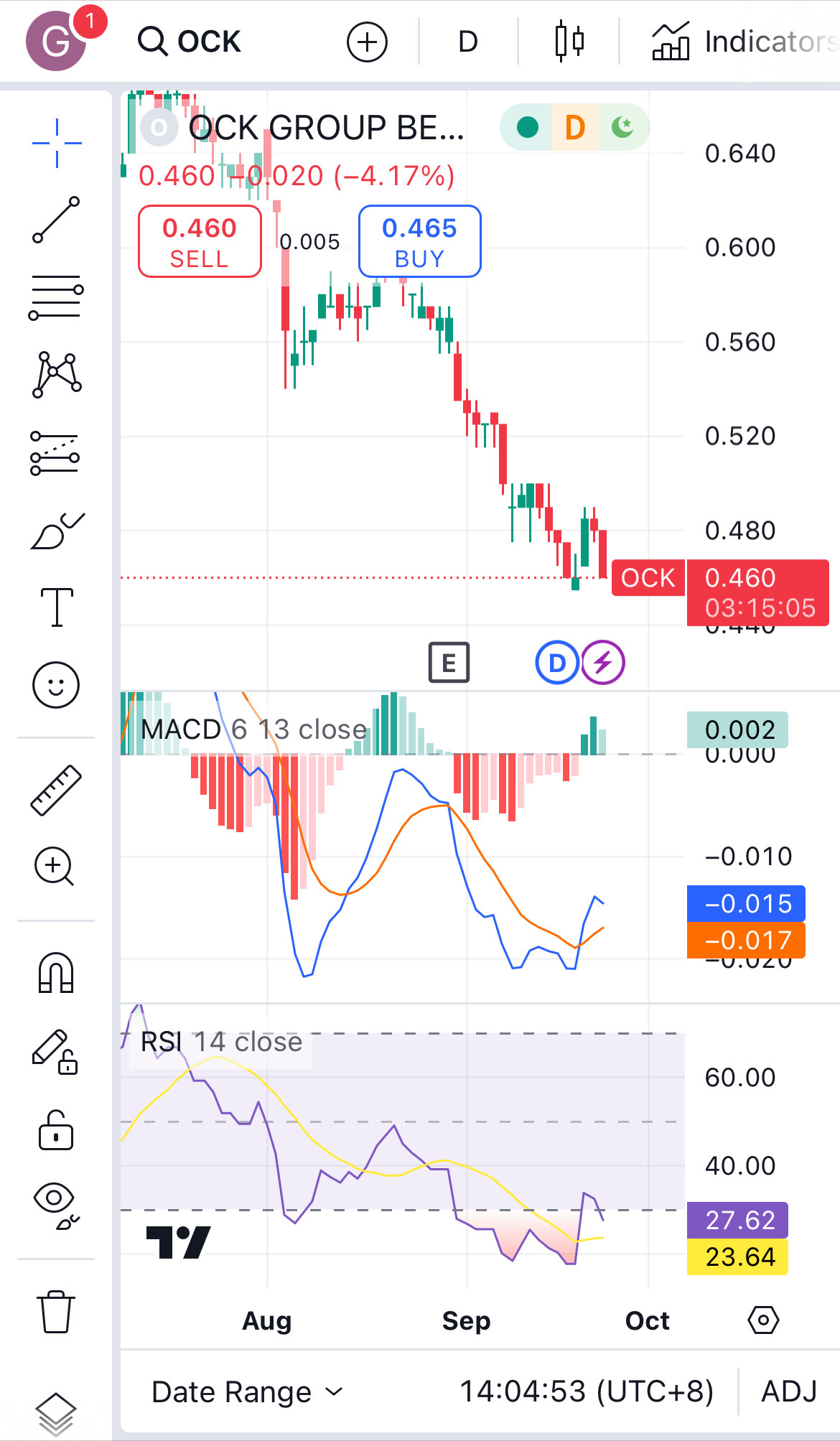Tap the purple RSI value 27.62
The height and width of the screenshot is (1441, 840).
tap(737, 1220)
